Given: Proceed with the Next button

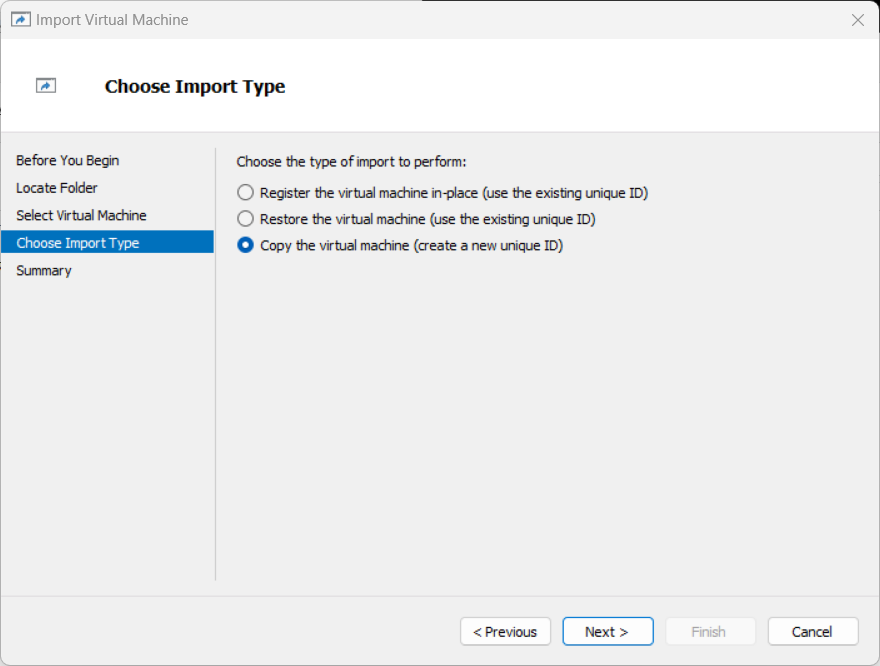Looking at the screenshot, I should point(608,632).
